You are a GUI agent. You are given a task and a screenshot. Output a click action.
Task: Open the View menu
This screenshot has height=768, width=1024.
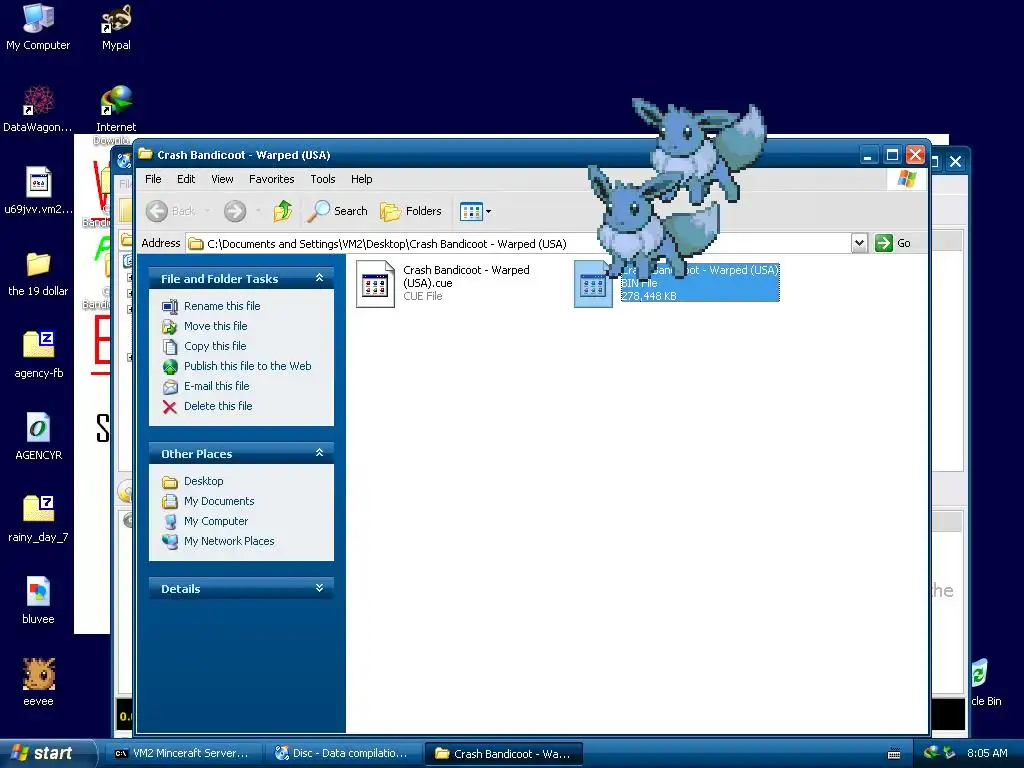click(222, 179)
